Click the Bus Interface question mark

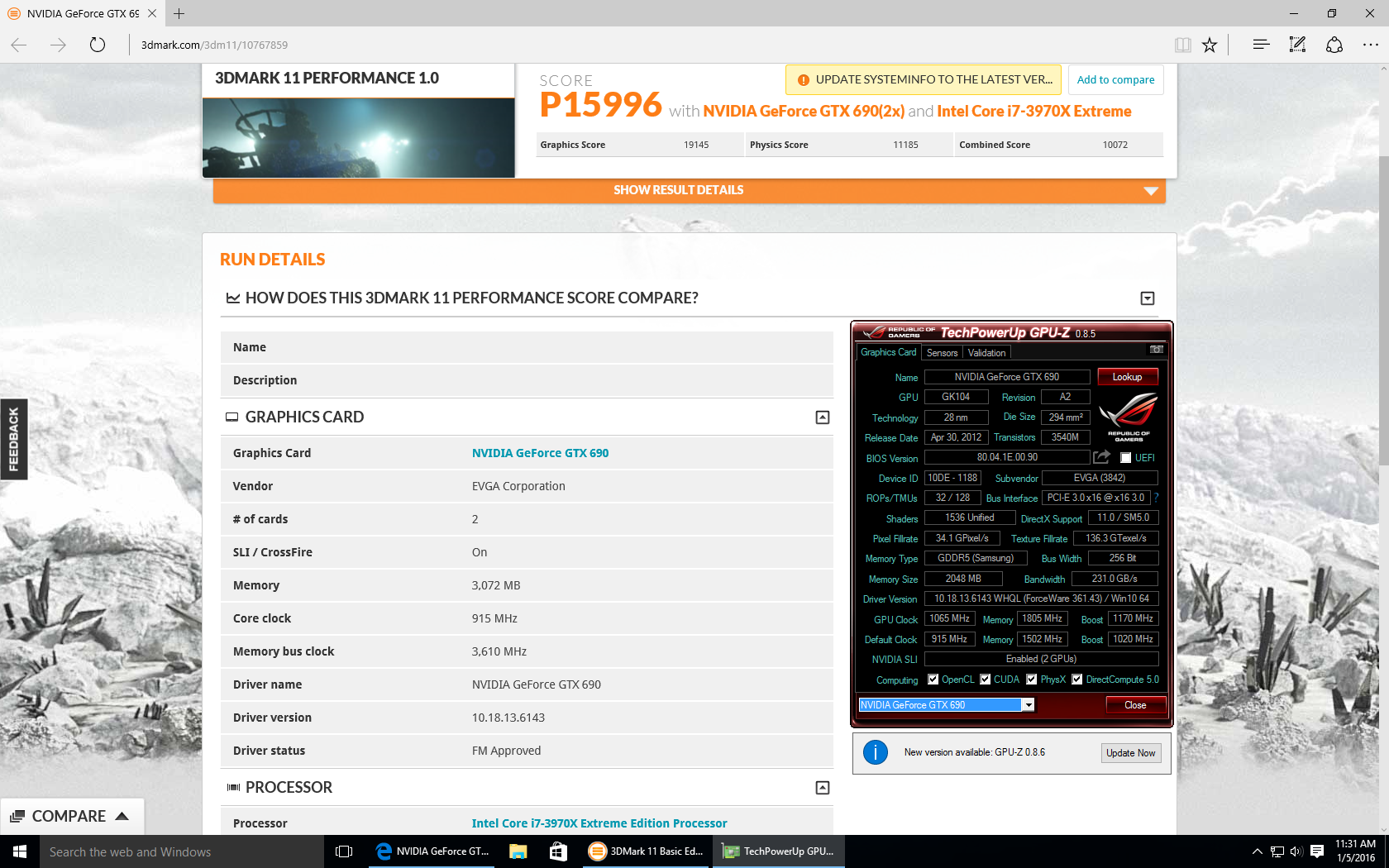point(1156,498)
